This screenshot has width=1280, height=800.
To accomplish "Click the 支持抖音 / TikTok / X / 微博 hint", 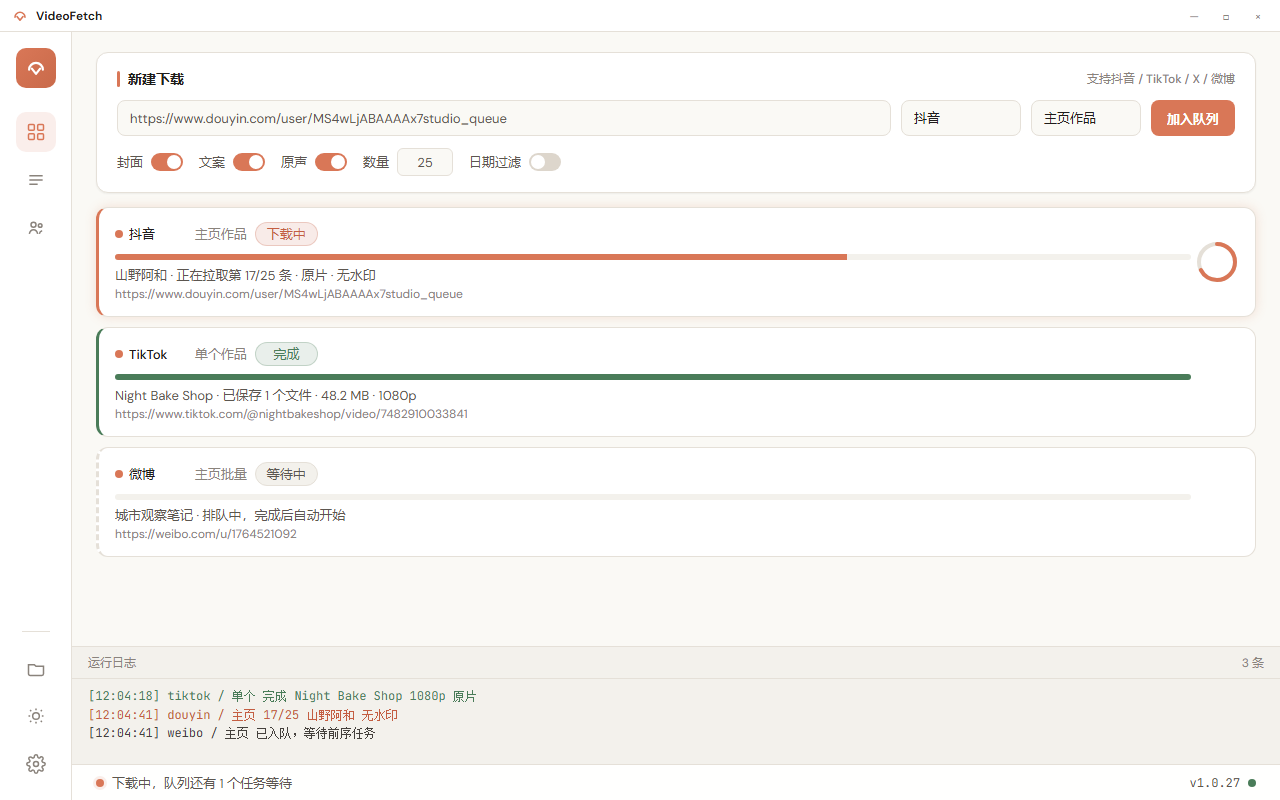I will click(1161, 79).
